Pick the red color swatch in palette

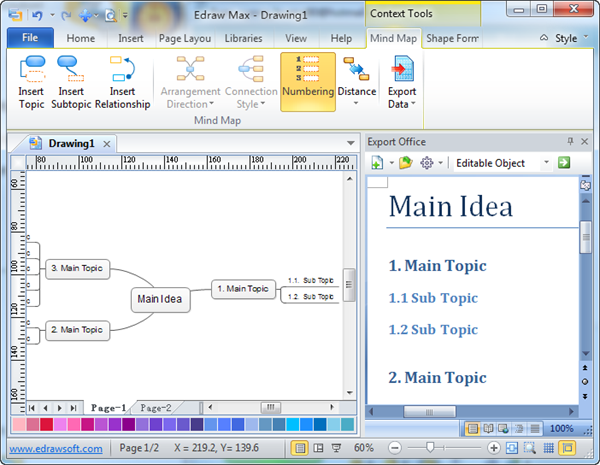(x=46, y=425)
